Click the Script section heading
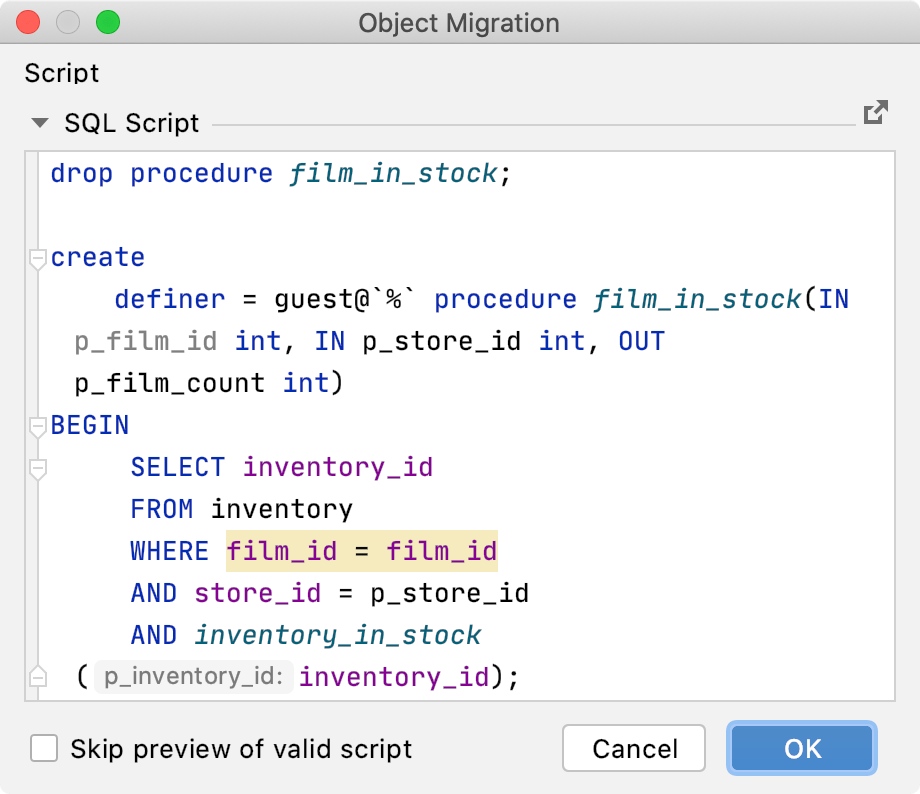The height and width of the screenshot is (794, 920). point(61,73)
